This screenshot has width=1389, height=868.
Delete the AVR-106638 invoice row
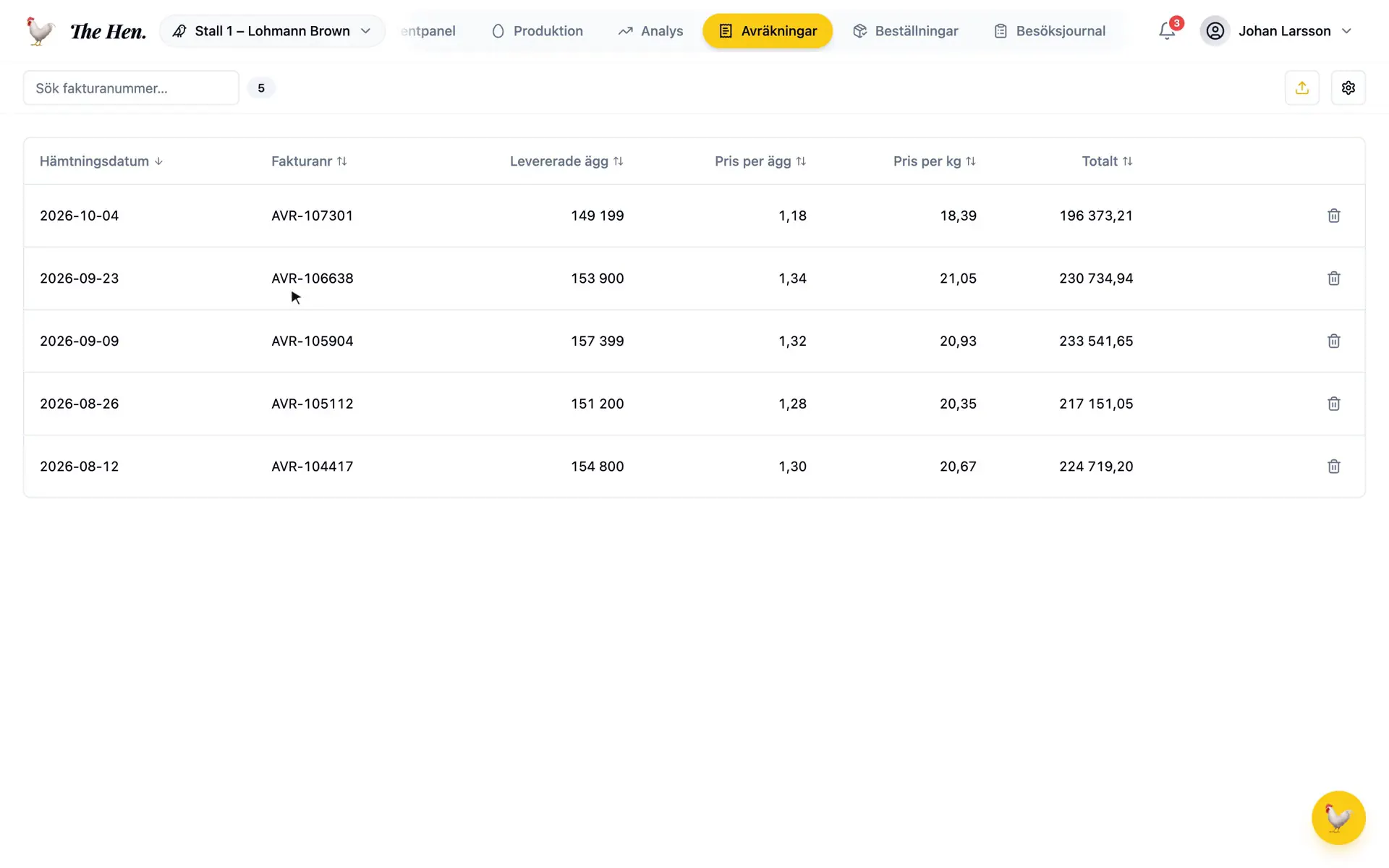(1333, 278)
